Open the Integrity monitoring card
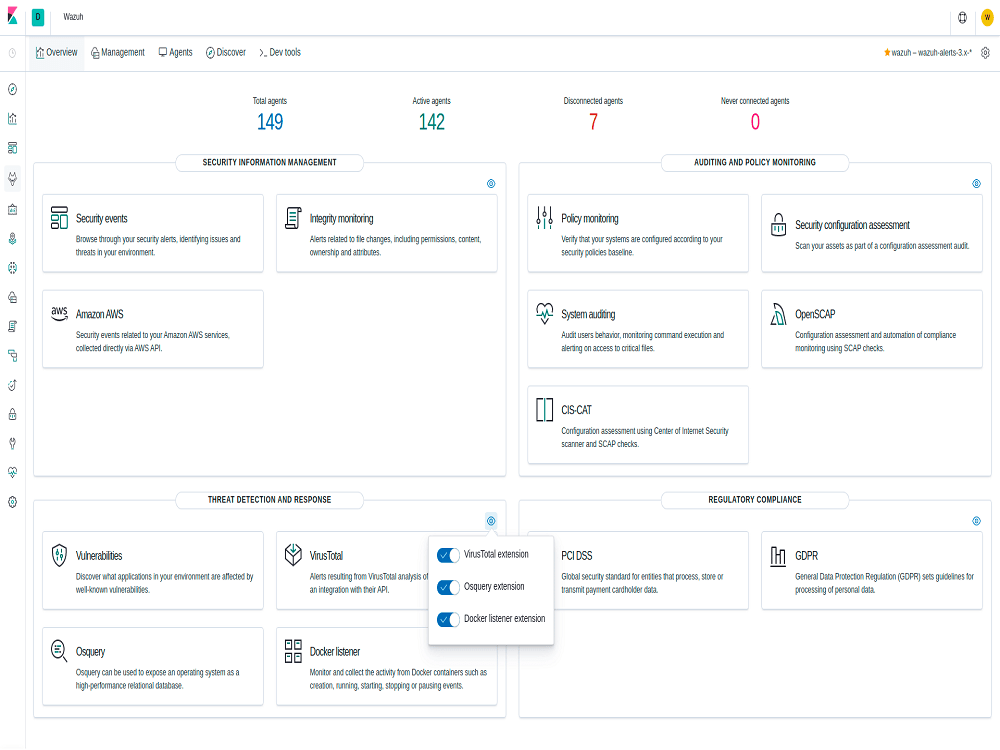Image resolution: width=1000 pixels, height=750 pixels. (x=386, y=233)
